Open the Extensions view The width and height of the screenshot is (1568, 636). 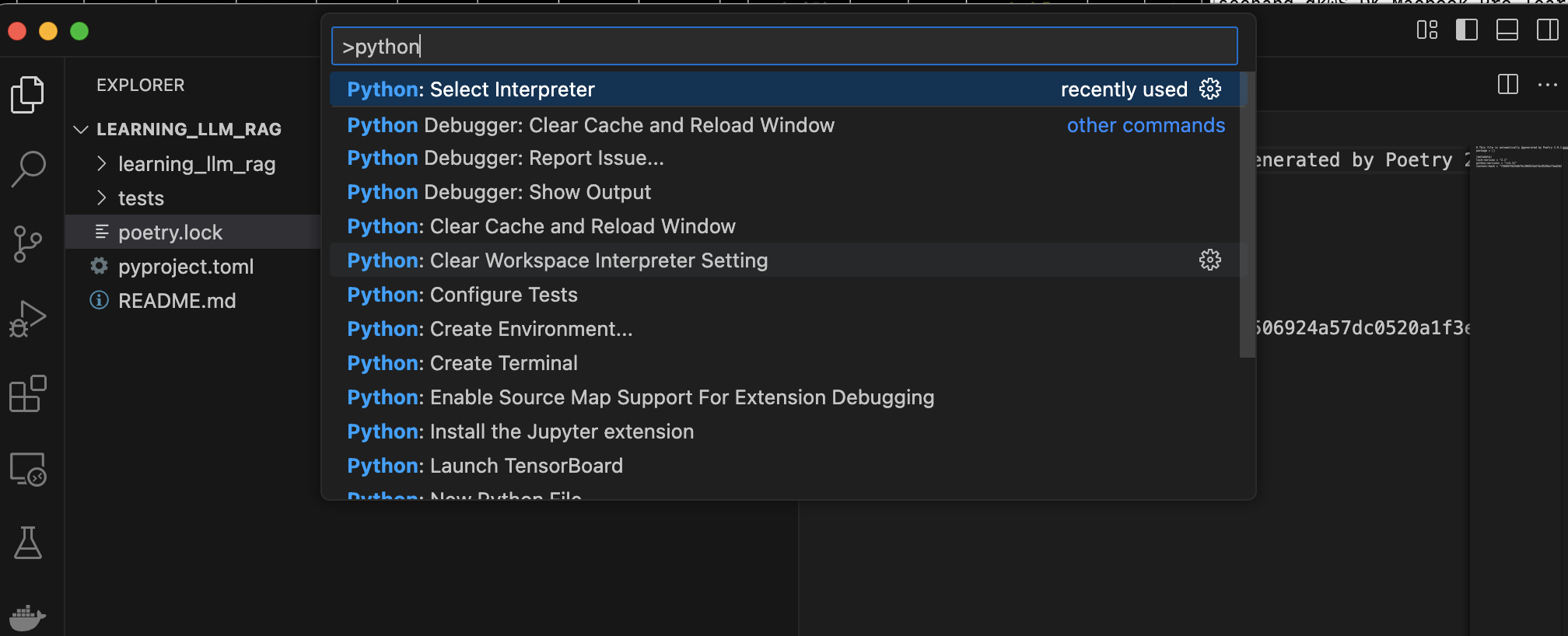point(28,393)
